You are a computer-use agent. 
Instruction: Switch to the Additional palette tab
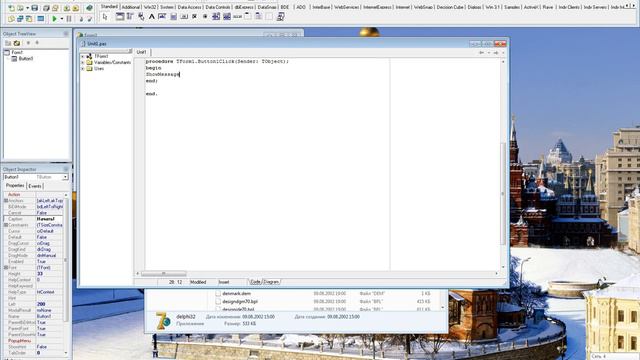tap(131, 7)
